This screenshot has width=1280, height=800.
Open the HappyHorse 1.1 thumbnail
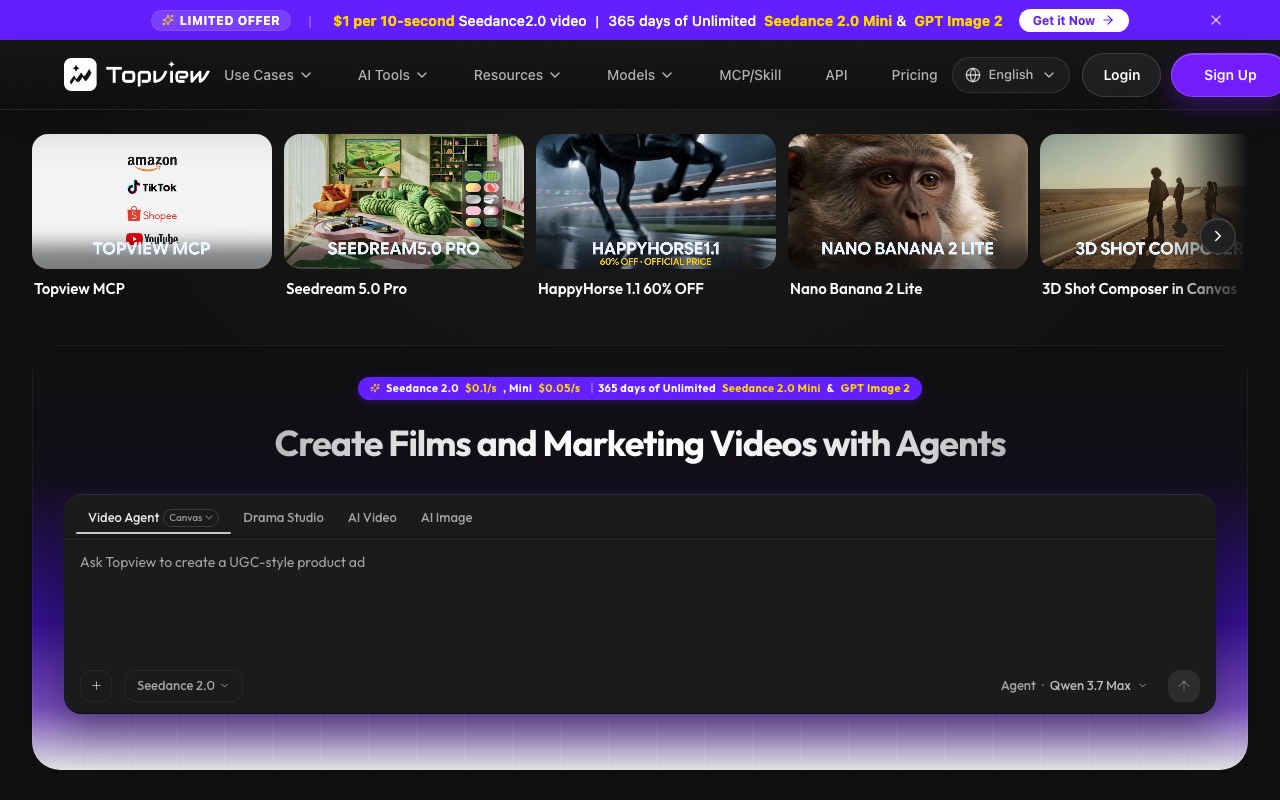656,201
